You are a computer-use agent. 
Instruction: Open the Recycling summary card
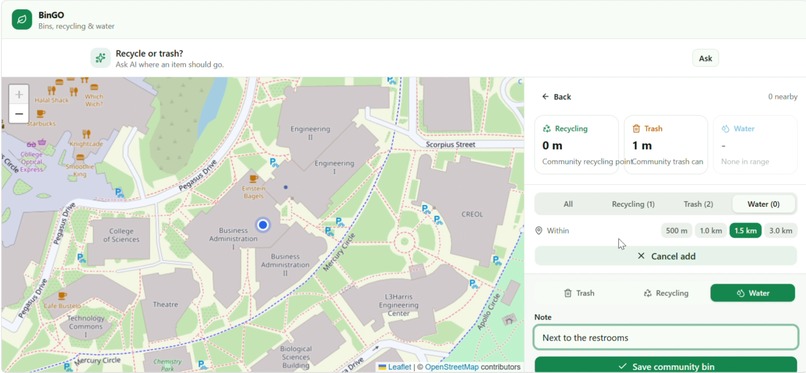pos(577,144)
